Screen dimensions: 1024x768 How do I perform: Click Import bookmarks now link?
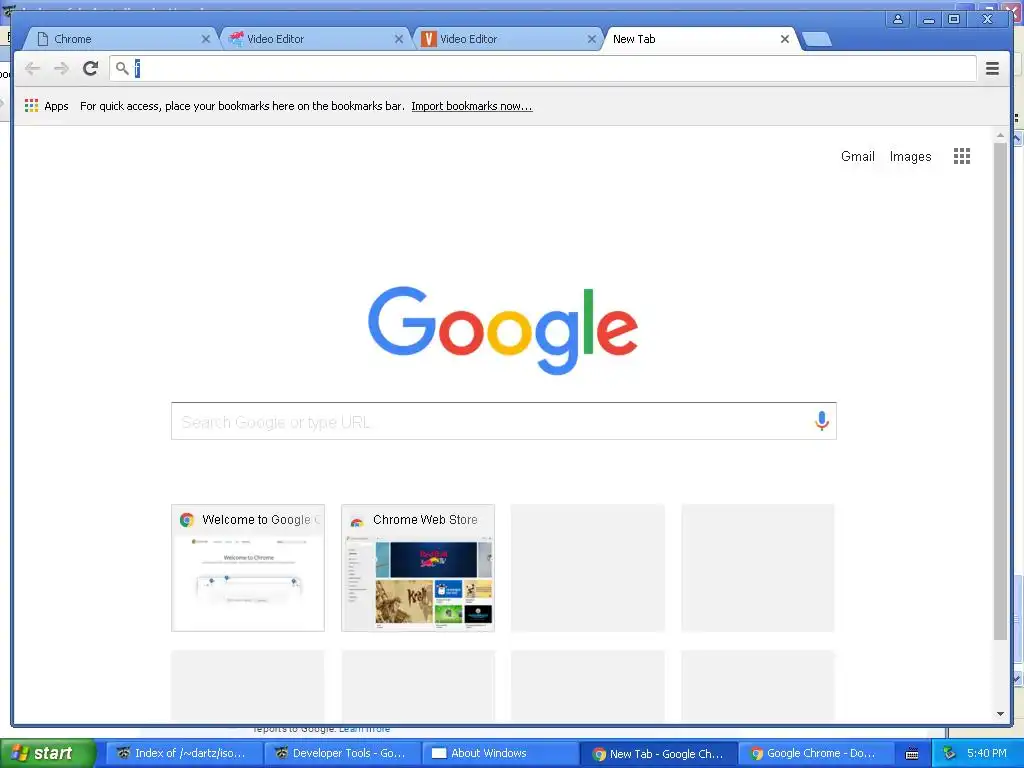[472, 106]
